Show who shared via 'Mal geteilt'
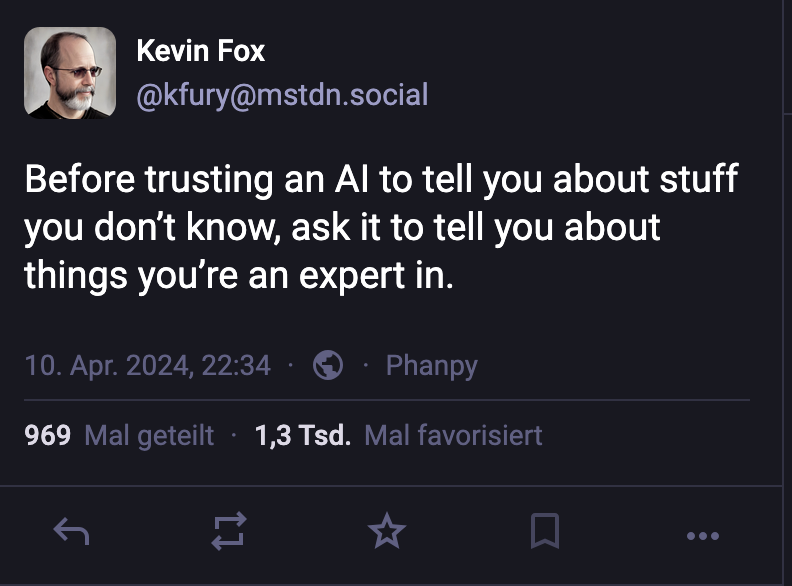The height and width of the screenshot is (586, 792). coord(150,435)
